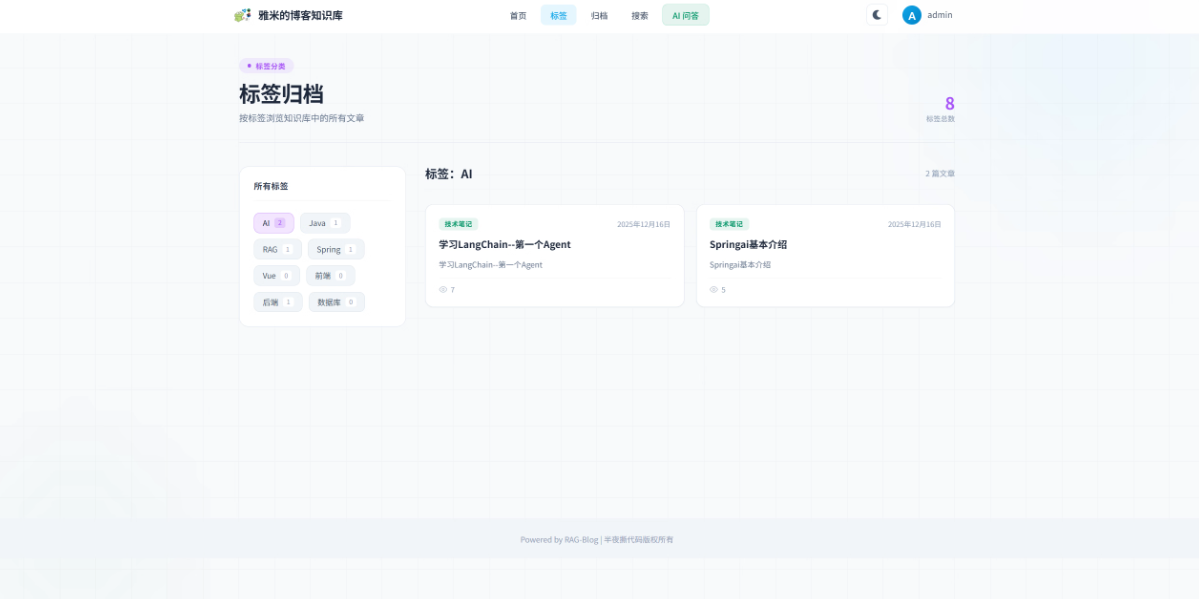Click the 雅米的博客知识库 site title

[x=301, y=15]
